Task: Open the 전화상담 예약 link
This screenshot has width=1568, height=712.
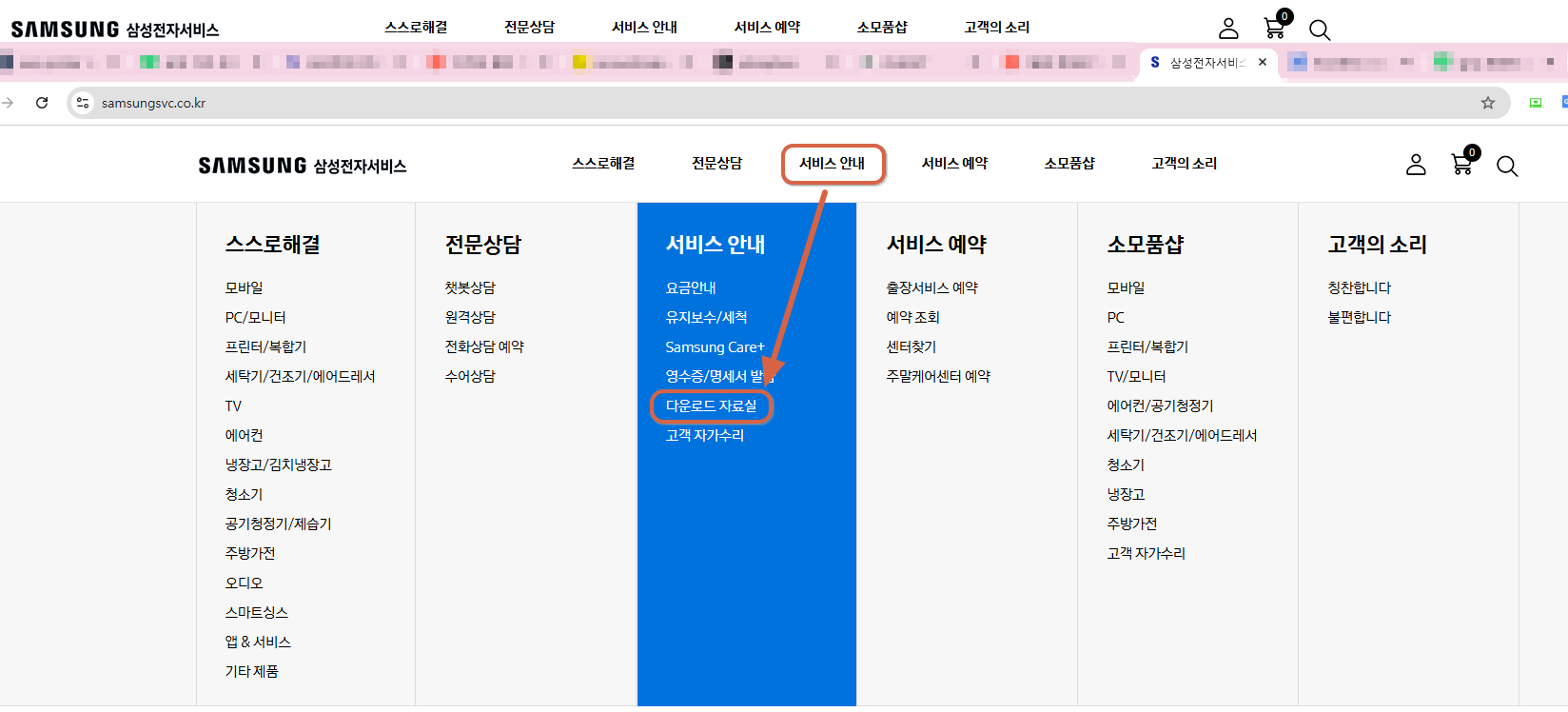Action: (484, 346)
